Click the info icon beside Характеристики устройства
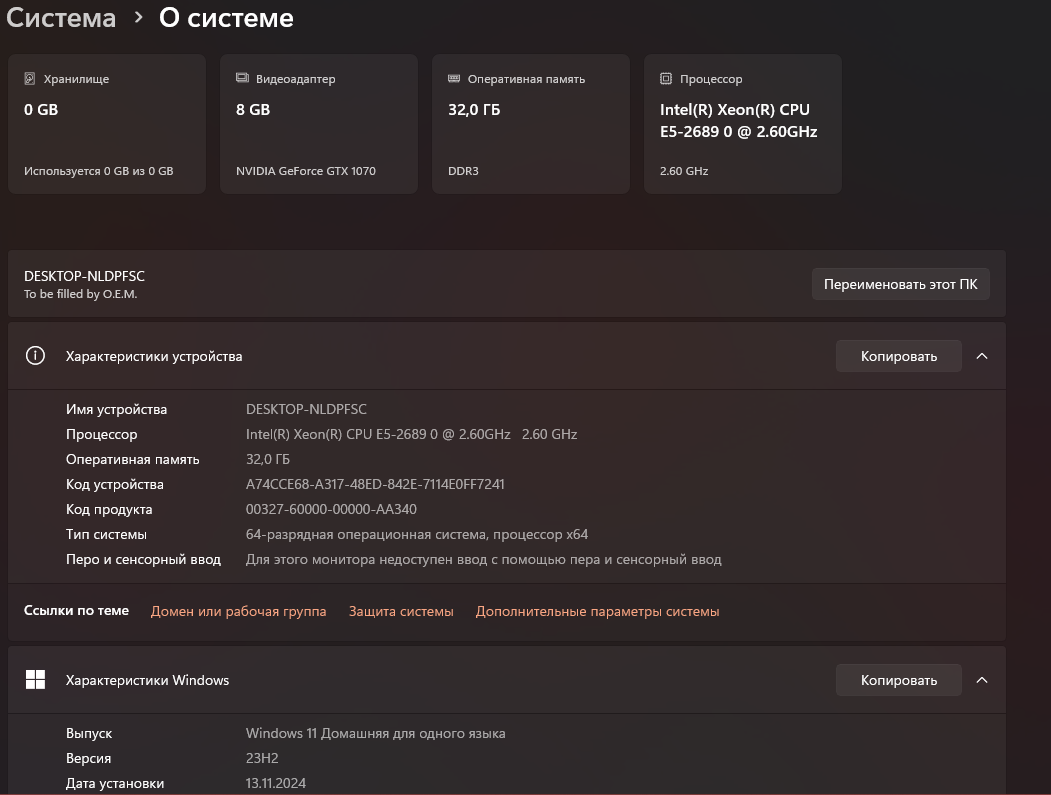This screenshot has width=1051, height=795. pos(36,355)
